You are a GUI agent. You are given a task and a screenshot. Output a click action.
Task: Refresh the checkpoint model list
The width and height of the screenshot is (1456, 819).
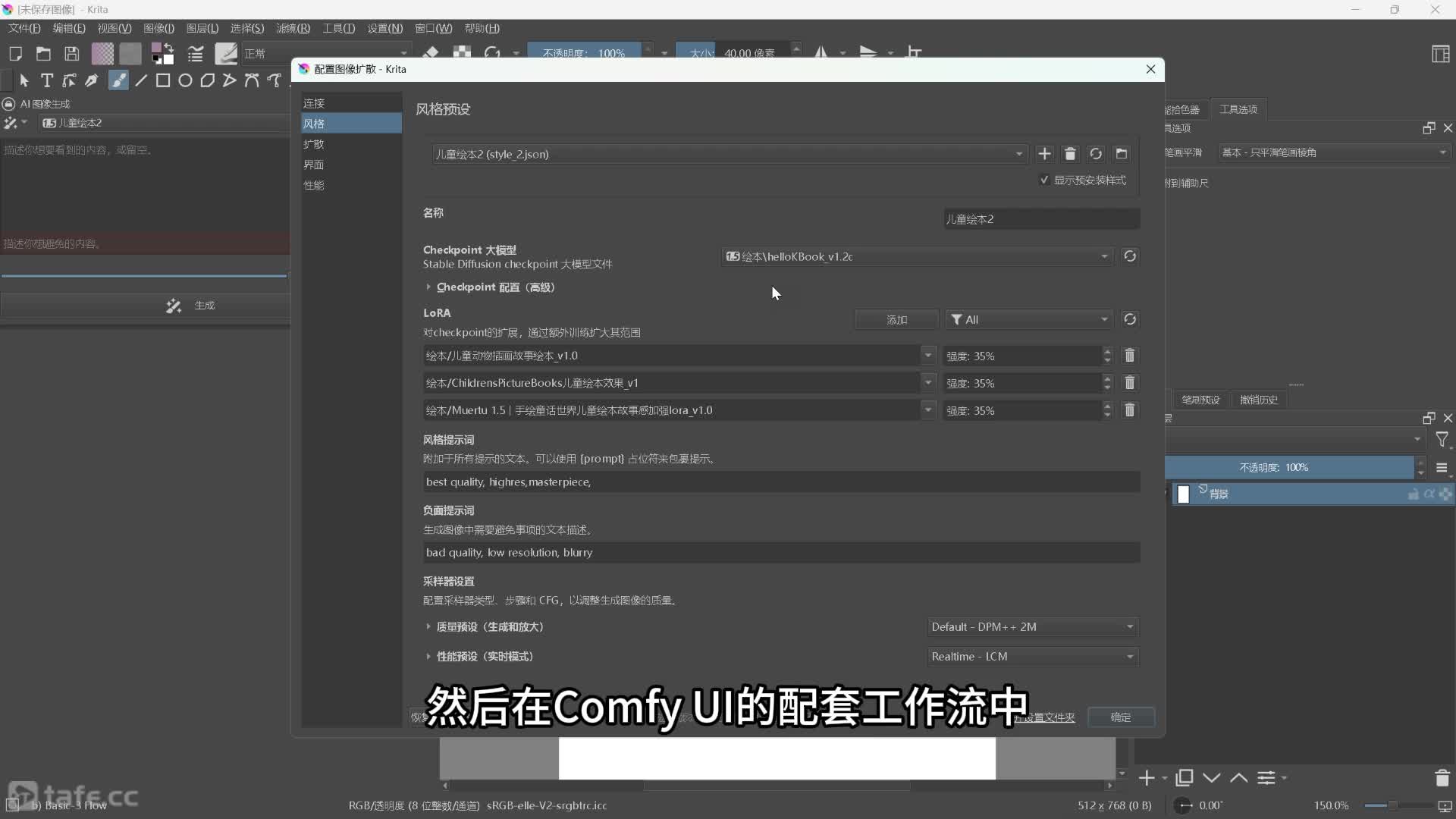1130,256
